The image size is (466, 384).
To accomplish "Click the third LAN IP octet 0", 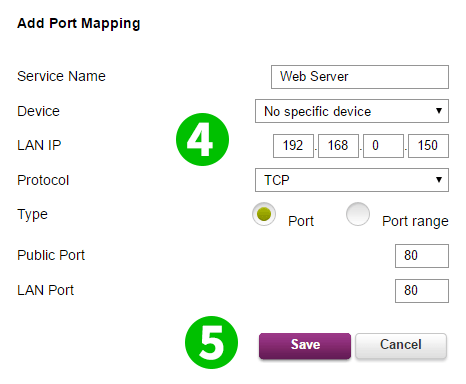I will (x=383, y=146).
